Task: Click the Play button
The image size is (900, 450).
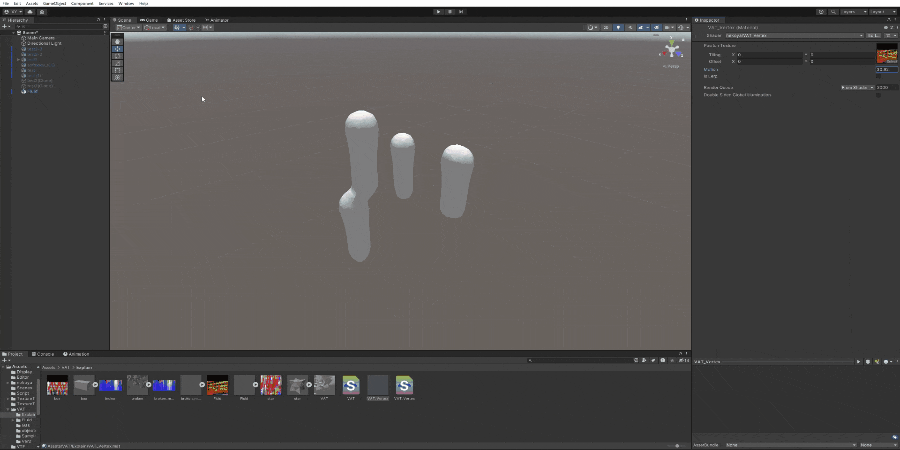Action: pyautogui.click(x=439, y=11)
